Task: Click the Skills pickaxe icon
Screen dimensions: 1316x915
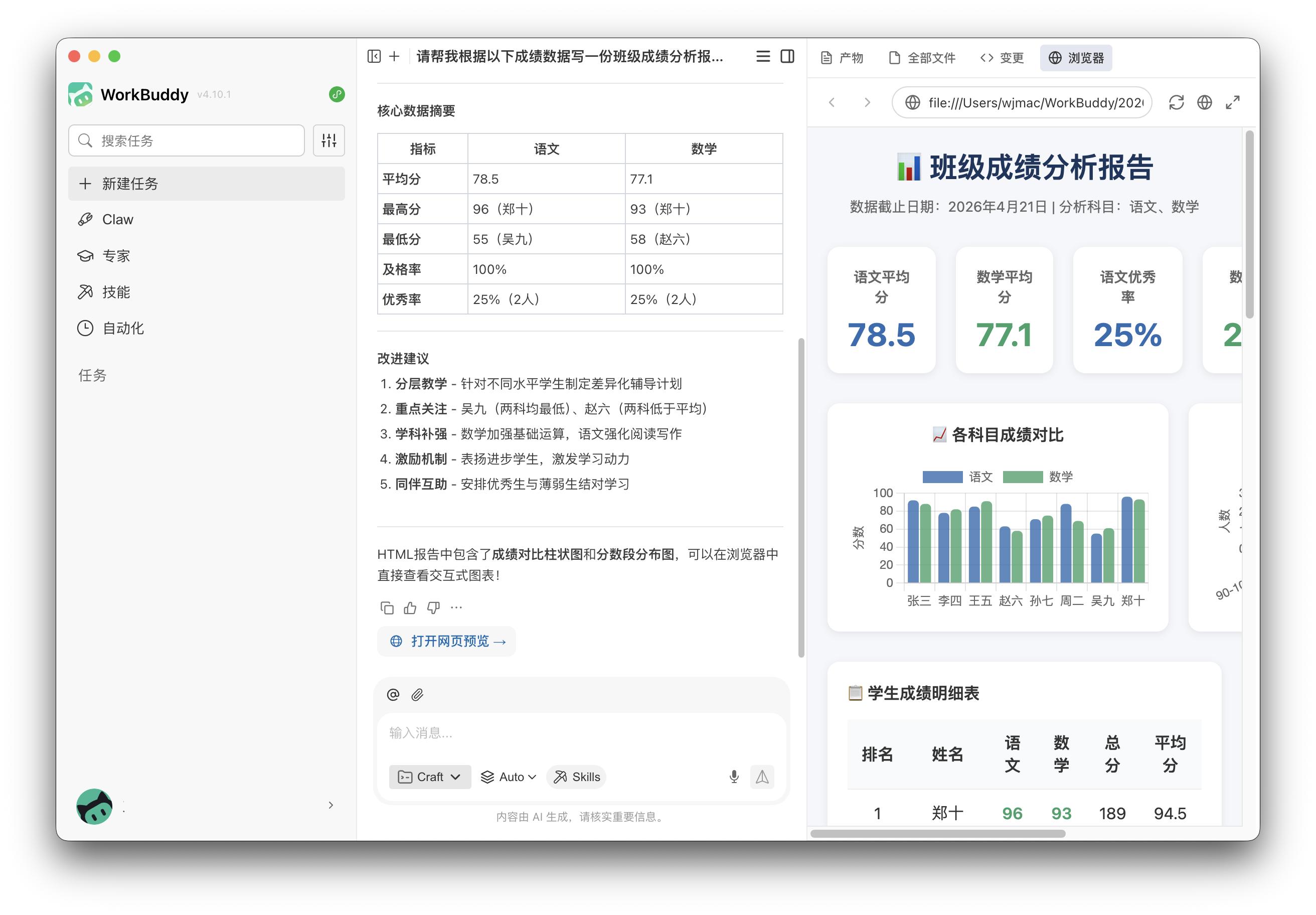Action: (x=560, y=777)
